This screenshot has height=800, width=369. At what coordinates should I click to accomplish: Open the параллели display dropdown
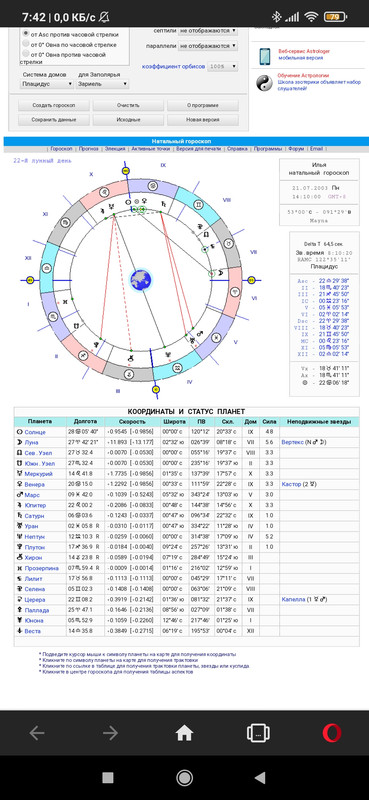(208, 46)
